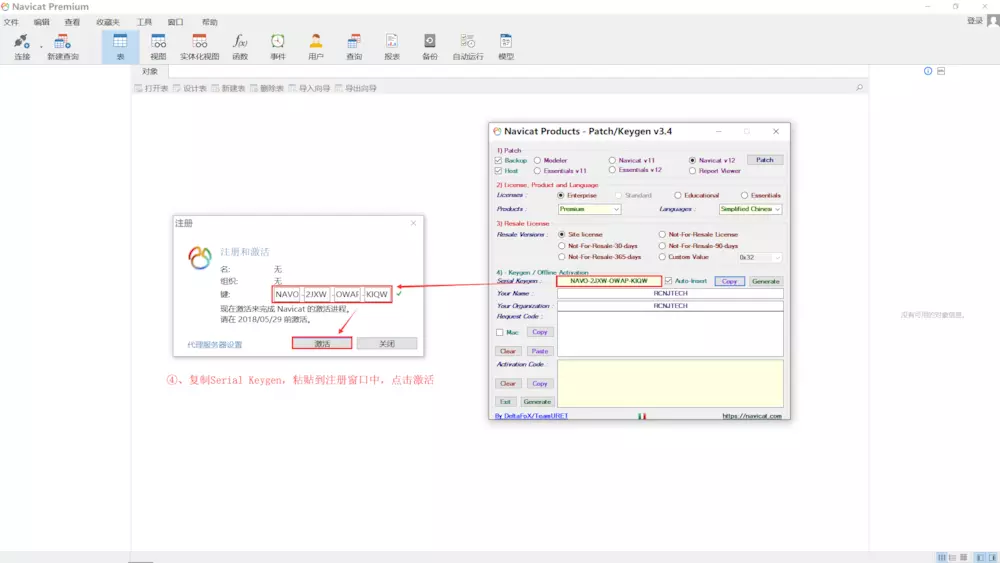Open the 自动运行 (Automation) toolbar icon
Image resolution: width=1000 pixels, height=563 pixels.
467,47
